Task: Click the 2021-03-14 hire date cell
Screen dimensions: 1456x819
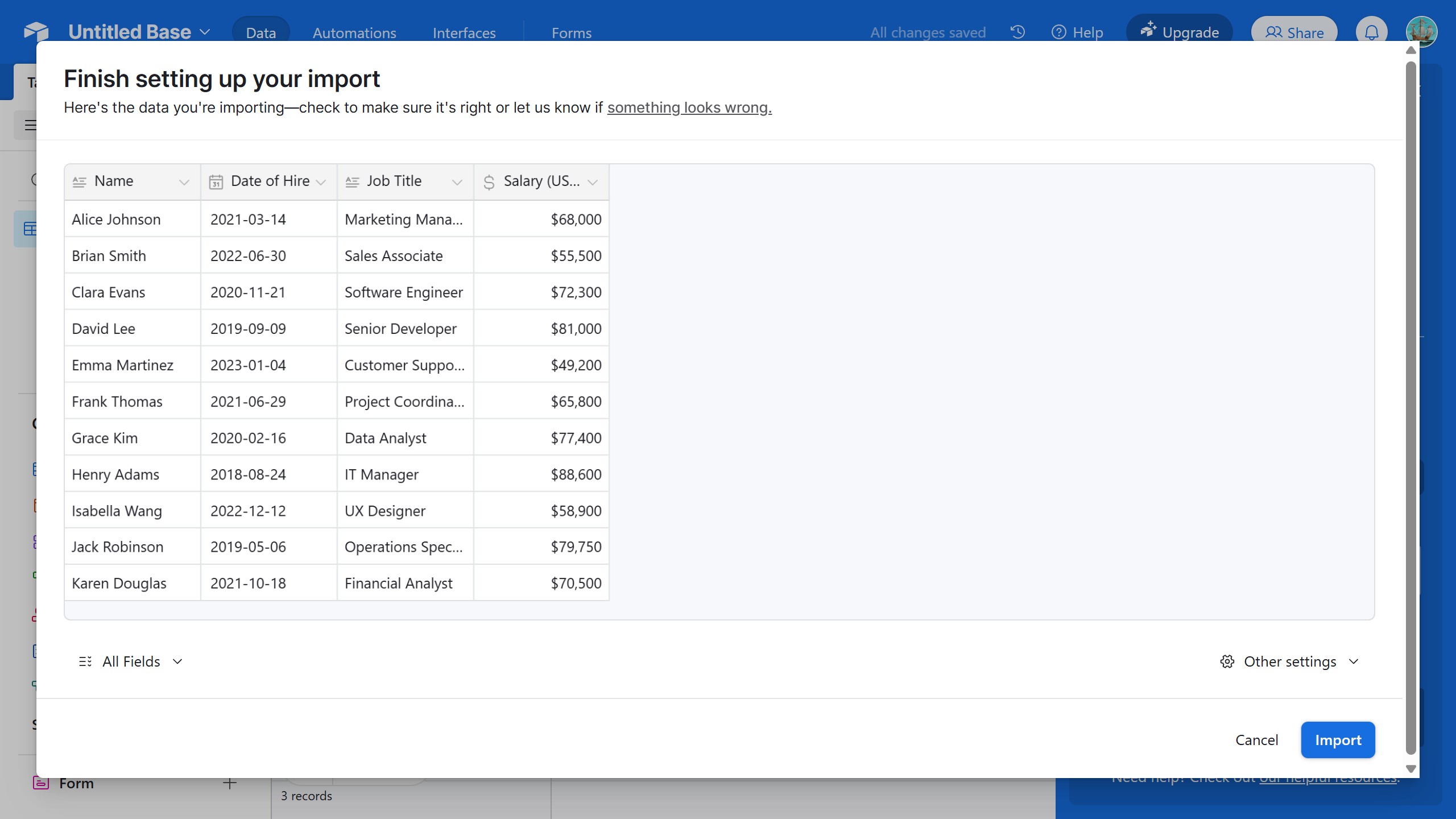Action: coord(269,219)
